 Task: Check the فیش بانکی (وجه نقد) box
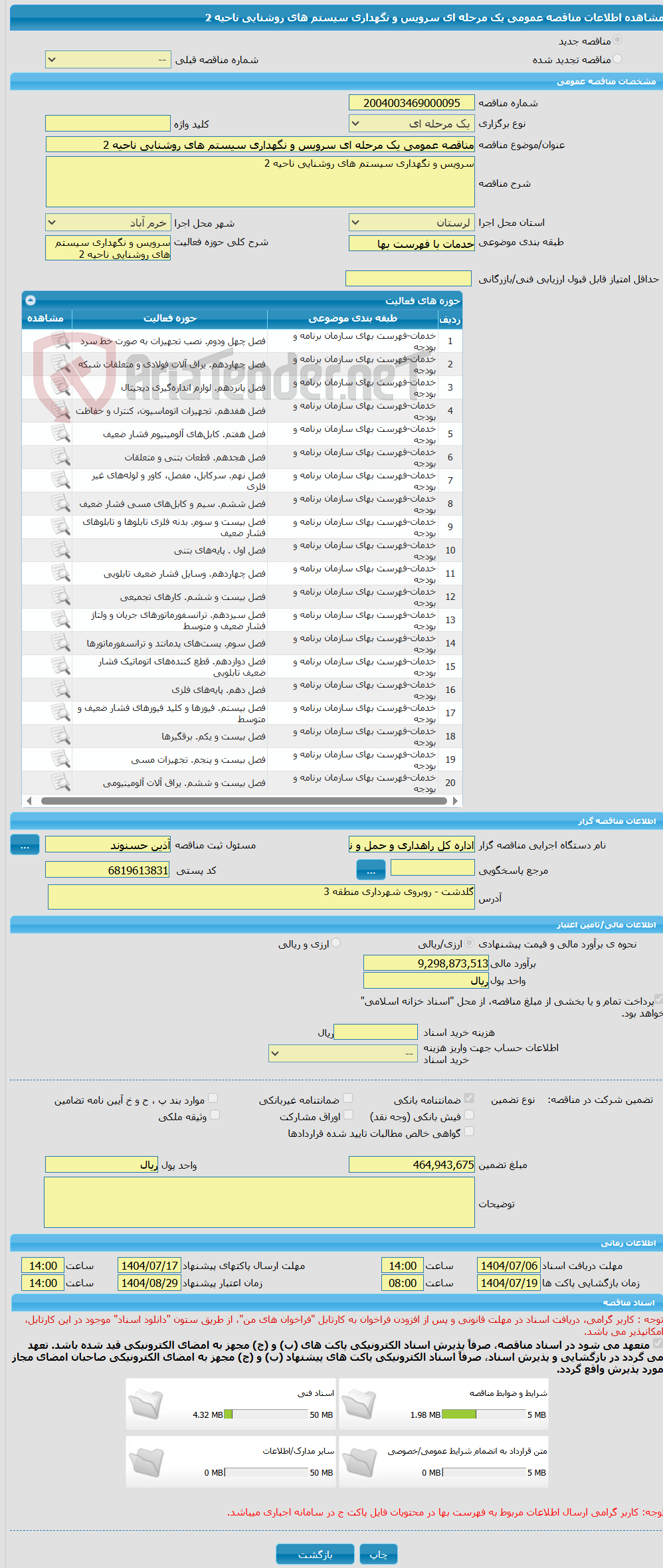(469, 1115)
